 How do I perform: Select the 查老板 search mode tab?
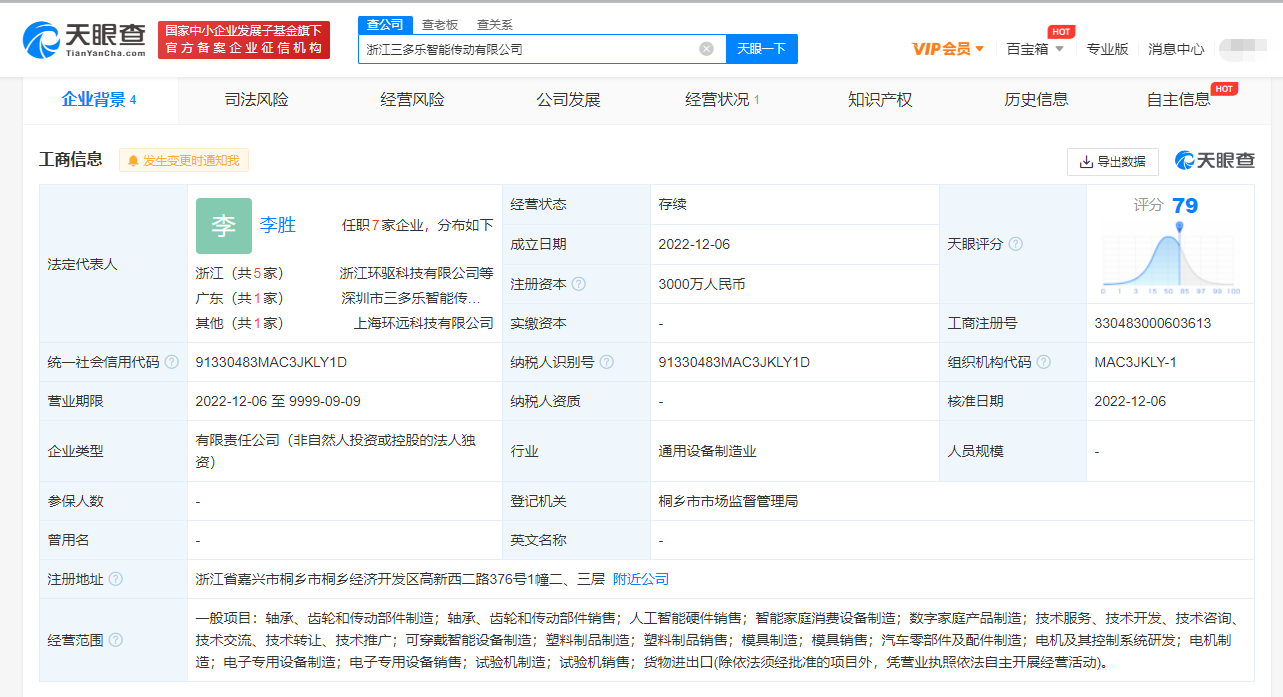click(439, 25)
